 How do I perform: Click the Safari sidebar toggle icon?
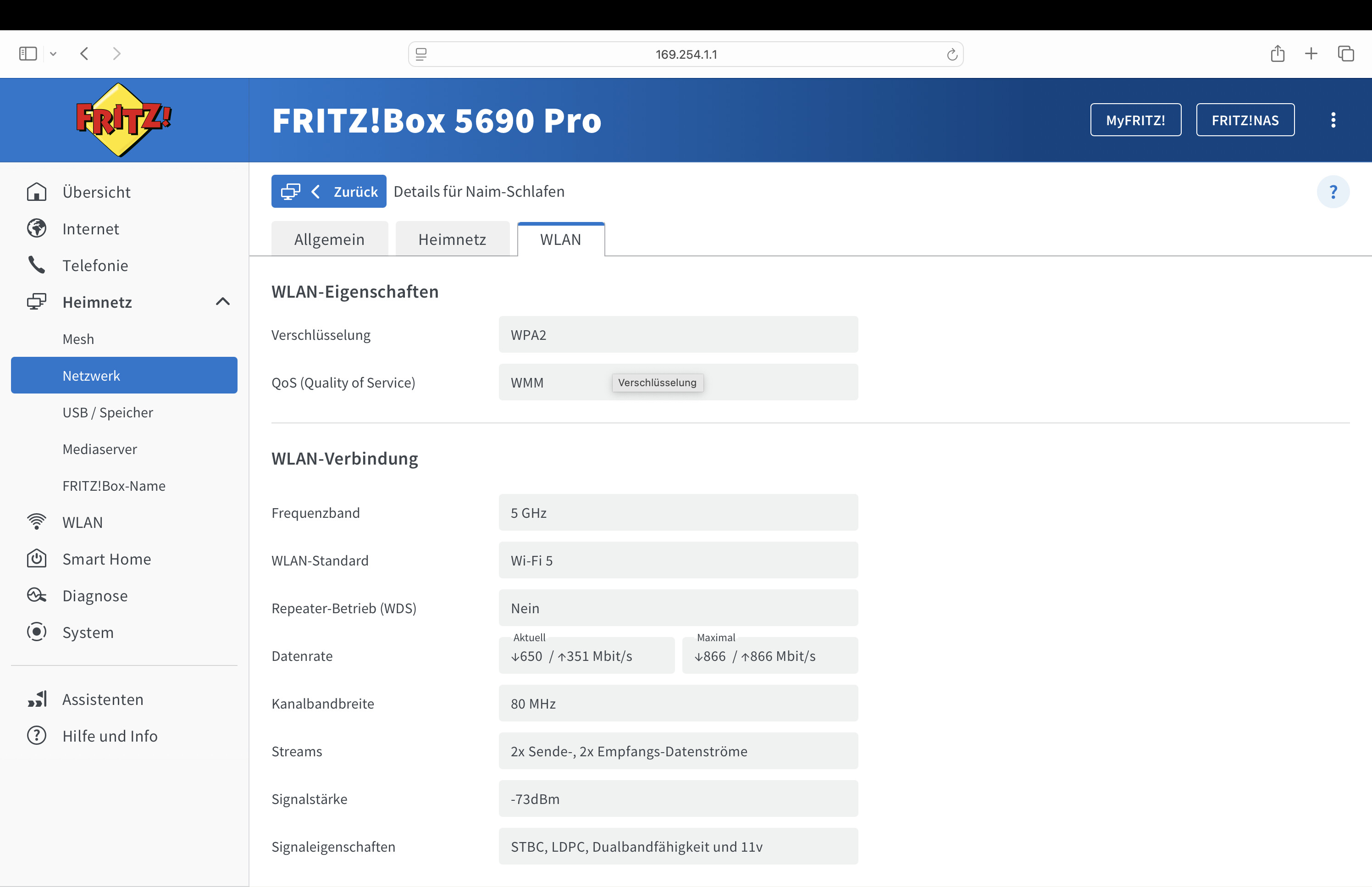click(28, 54)
